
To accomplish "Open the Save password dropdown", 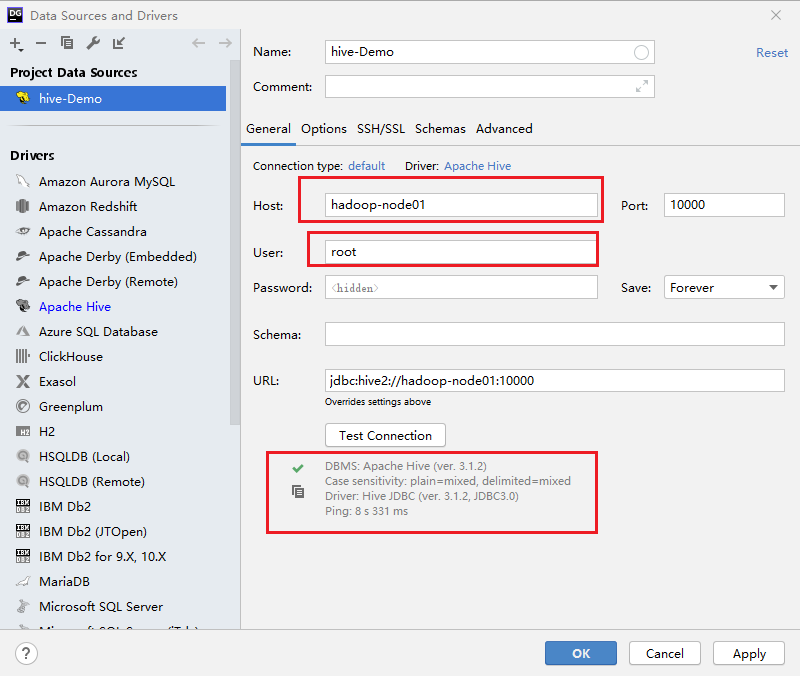I will coord(724,288).
